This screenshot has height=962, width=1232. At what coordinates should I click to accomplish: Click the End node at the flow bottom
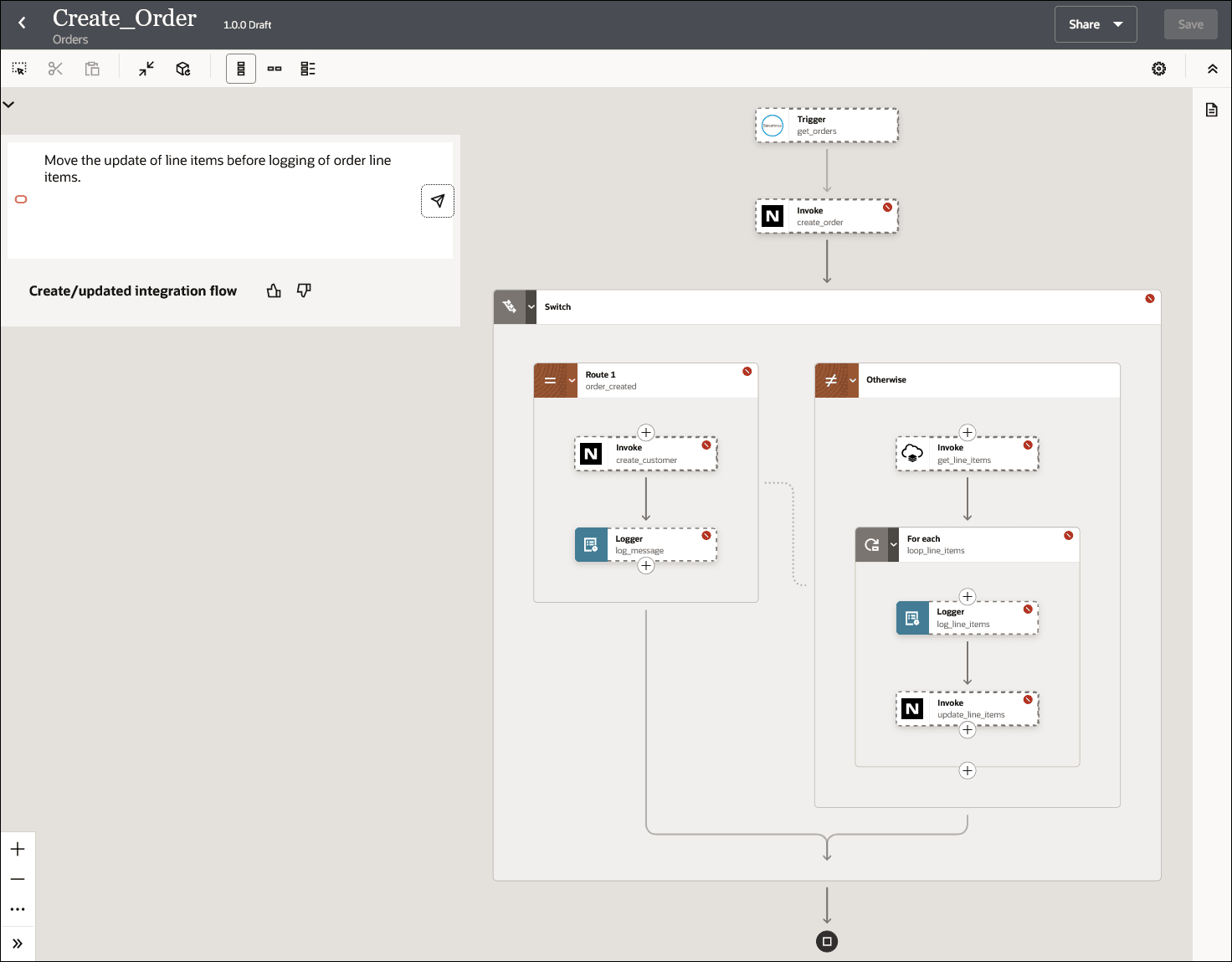click(x=827, y=941)
